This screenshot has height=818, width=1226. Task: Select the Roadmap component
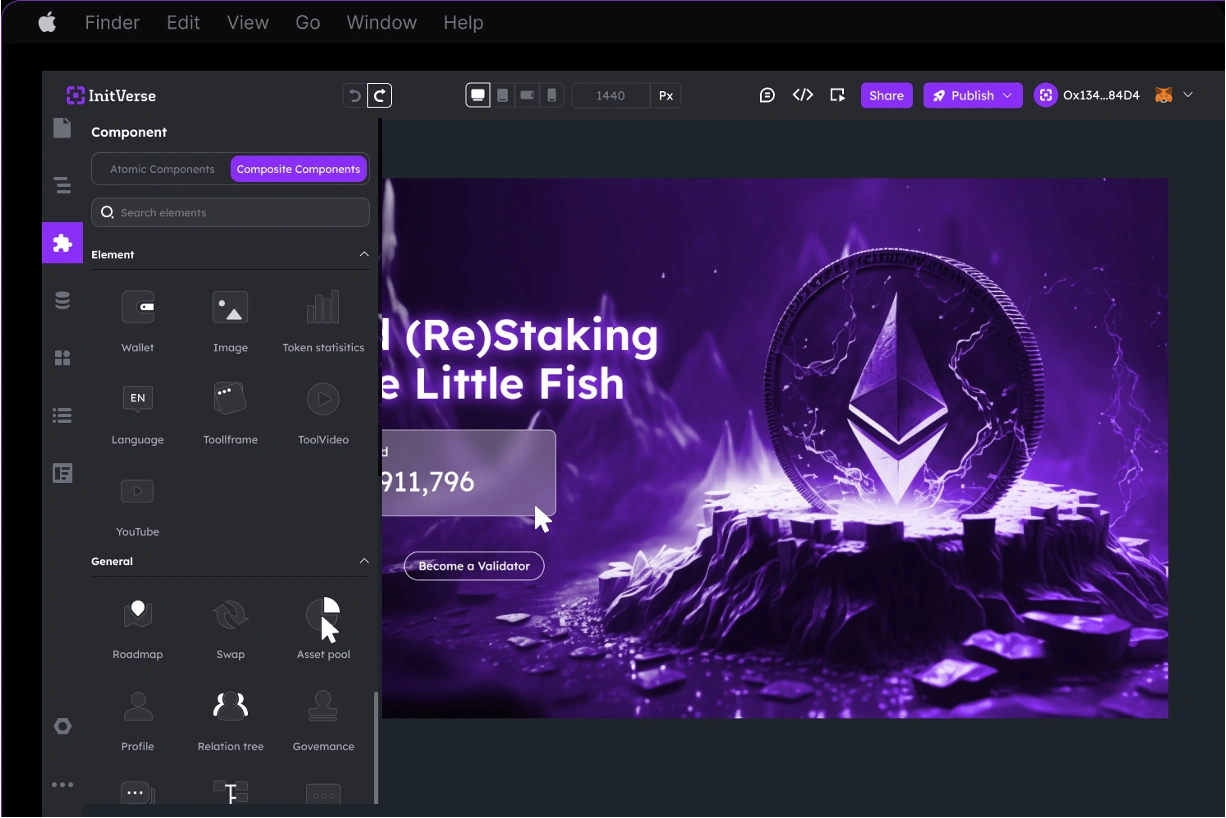pyautogui.click(x=138, y=627)
